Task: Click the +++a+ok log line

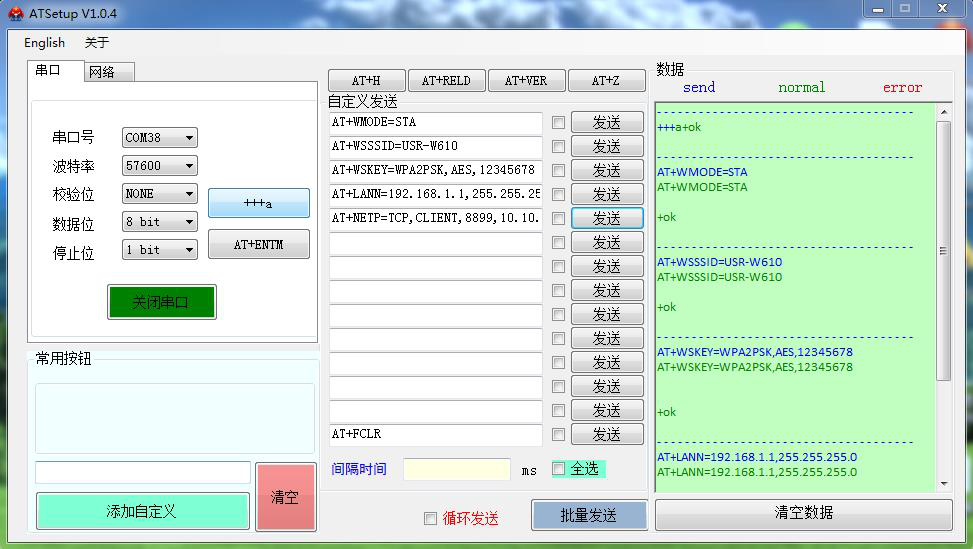Action: point(679,127)
